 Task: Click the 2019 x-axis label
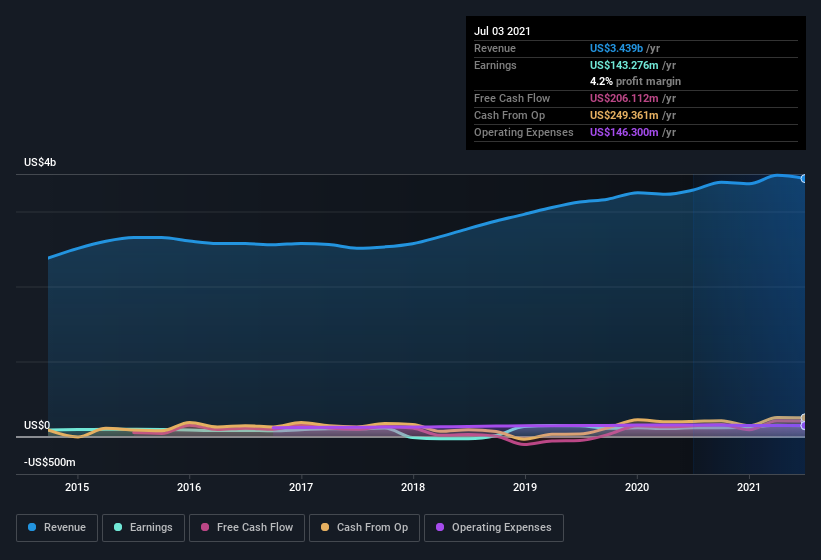pyautogui.click(x=525, y=487)
